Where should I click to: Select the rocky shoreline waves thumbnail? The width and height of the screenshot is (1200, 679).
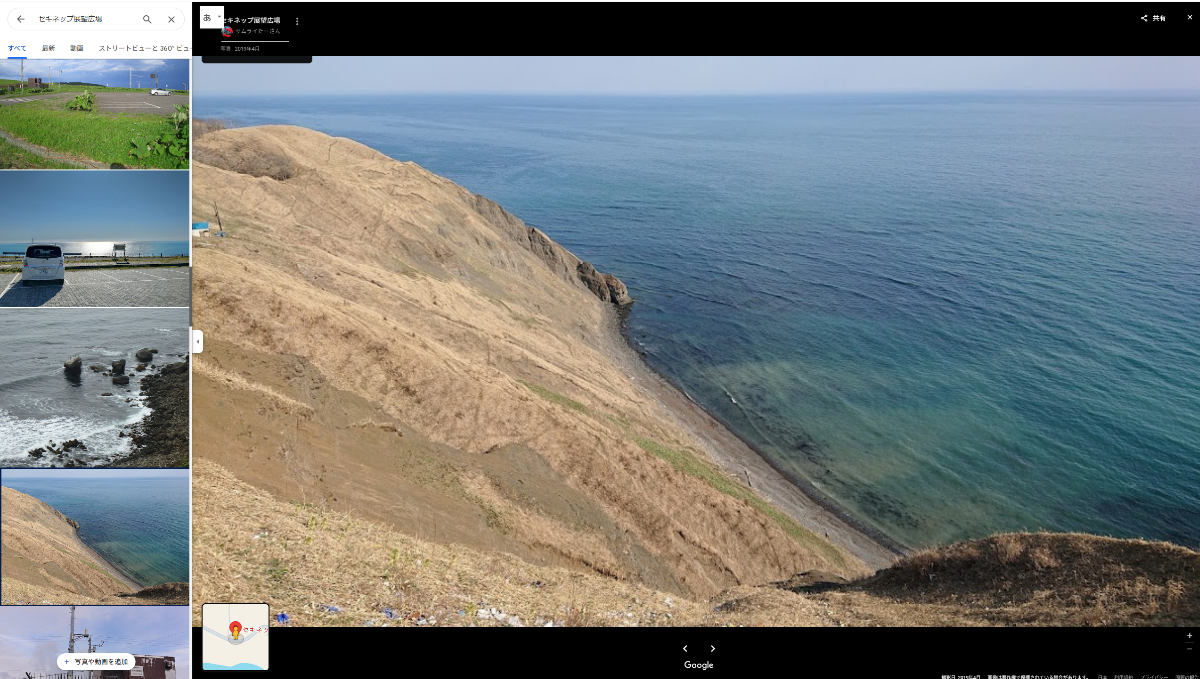click(94, 388)
